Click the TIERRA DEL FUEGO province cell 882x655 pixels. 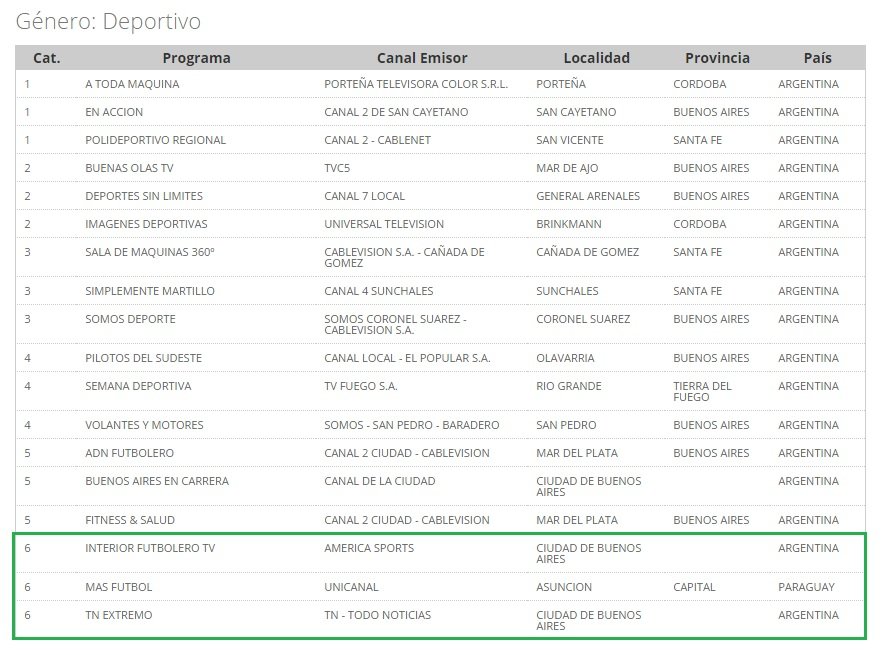pos(702,391)
